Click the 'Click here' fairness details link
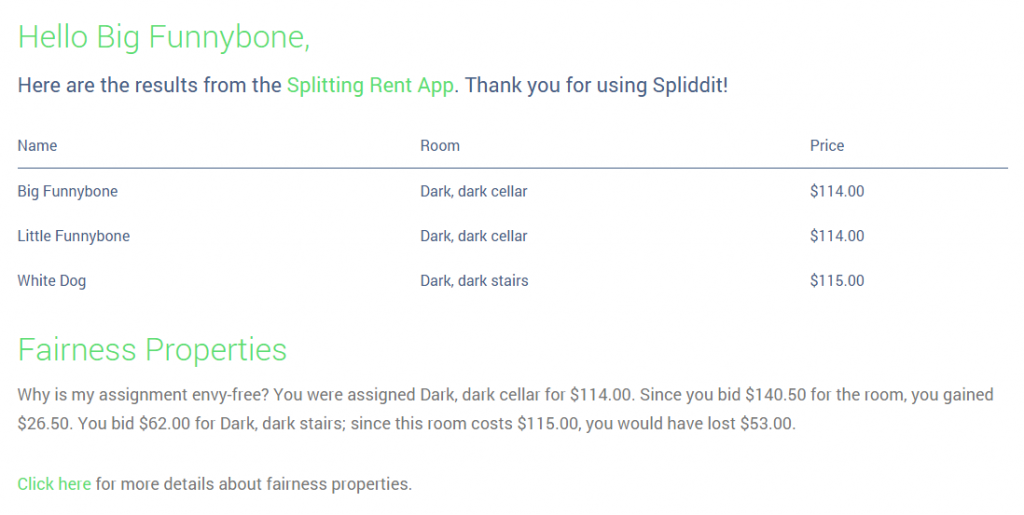Viewport: 1024px width, 515px height. click(x=54, y=484)
